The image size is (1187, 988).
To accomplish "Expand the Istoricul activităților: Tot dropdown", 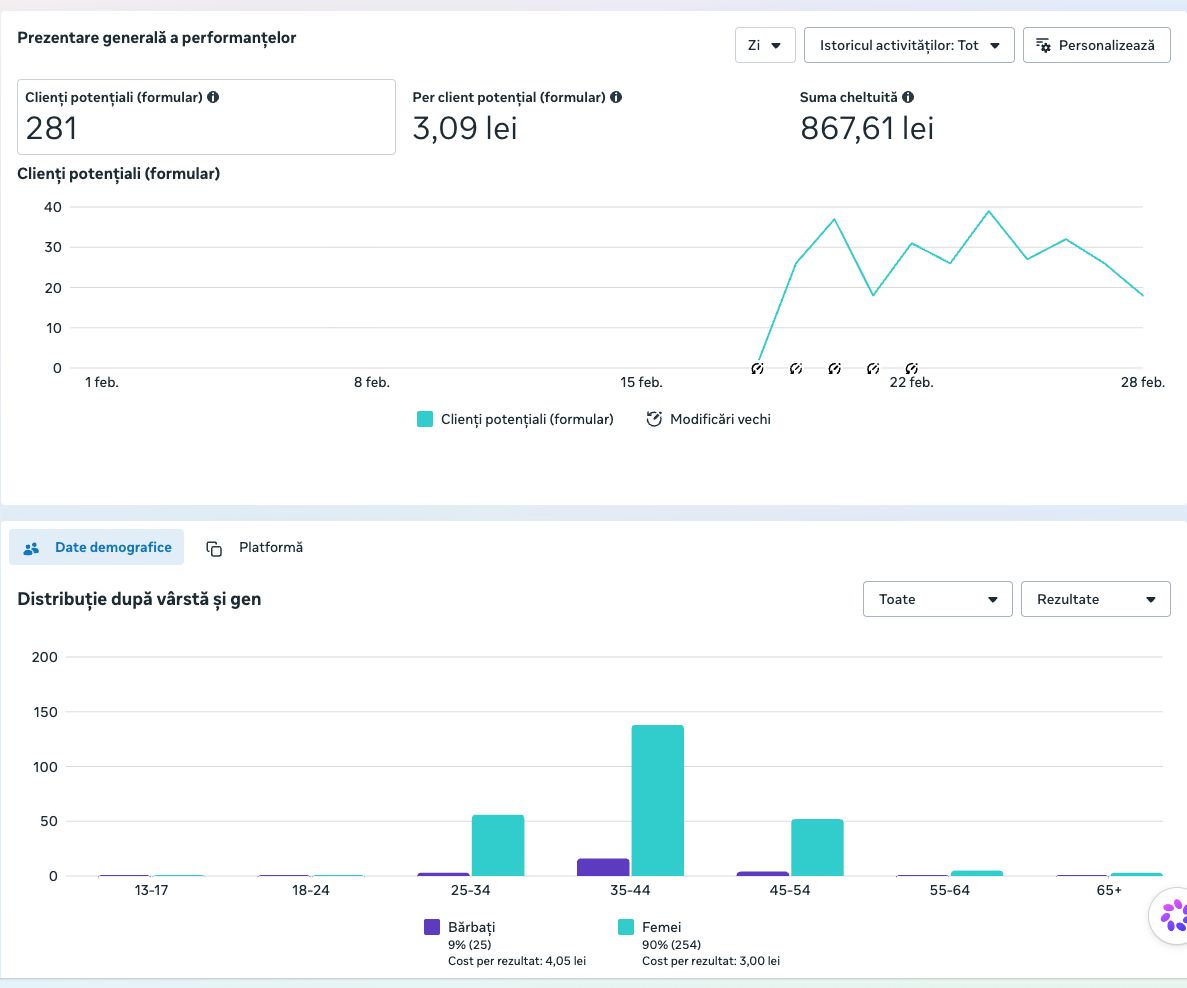I will point(909,45).
